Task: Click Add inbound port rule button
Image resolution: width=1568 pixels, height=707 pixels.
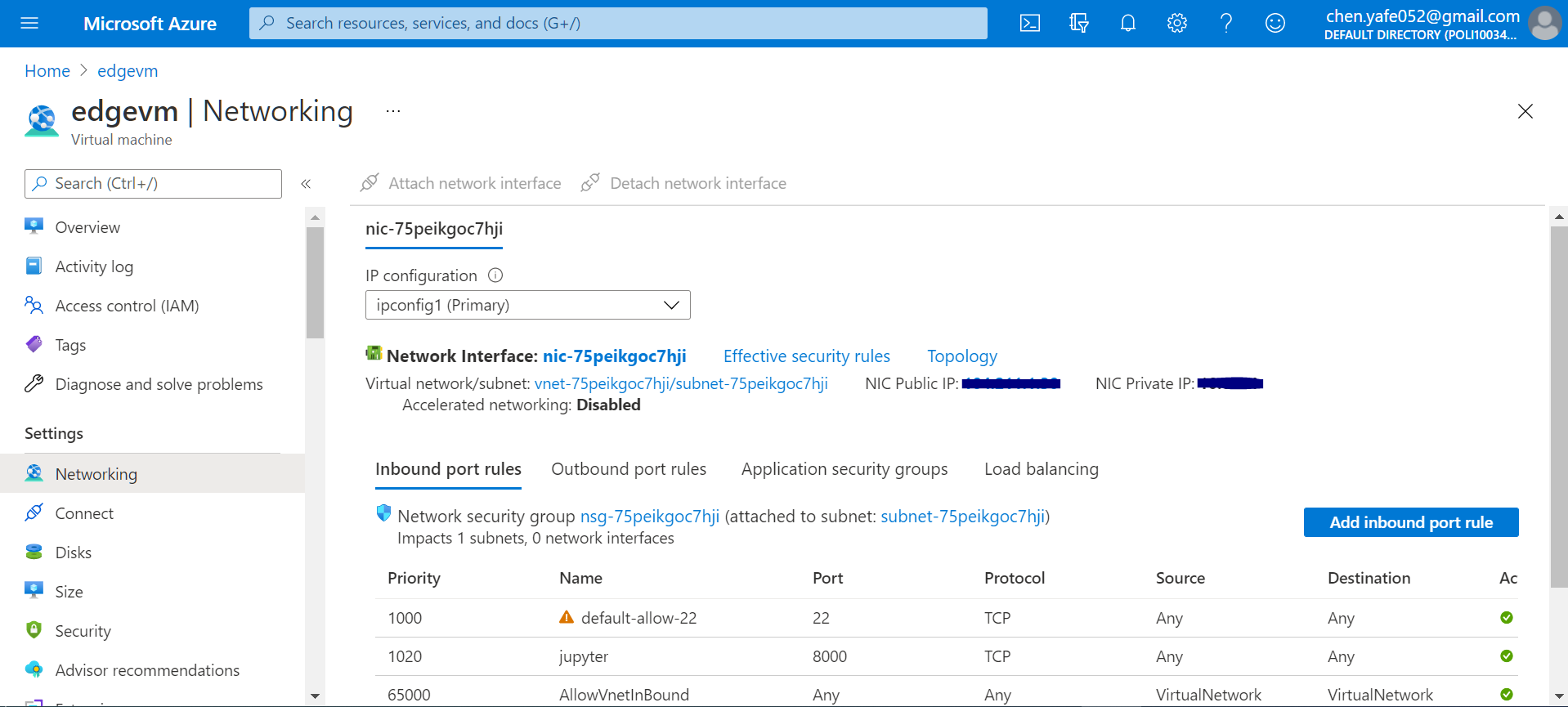Action: tap(1411, 522)
